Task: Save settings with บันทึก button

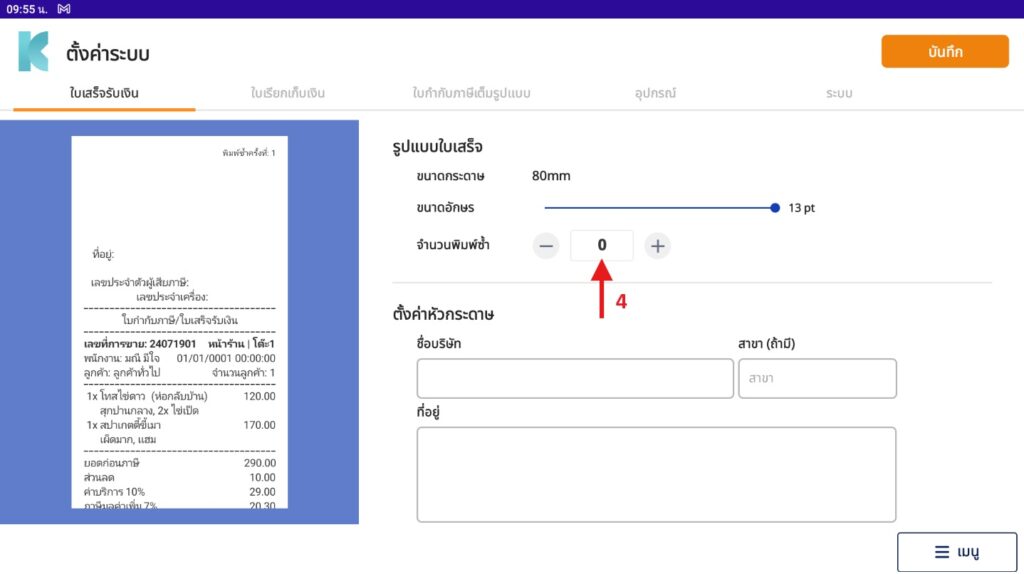Action: coord(945,52)
